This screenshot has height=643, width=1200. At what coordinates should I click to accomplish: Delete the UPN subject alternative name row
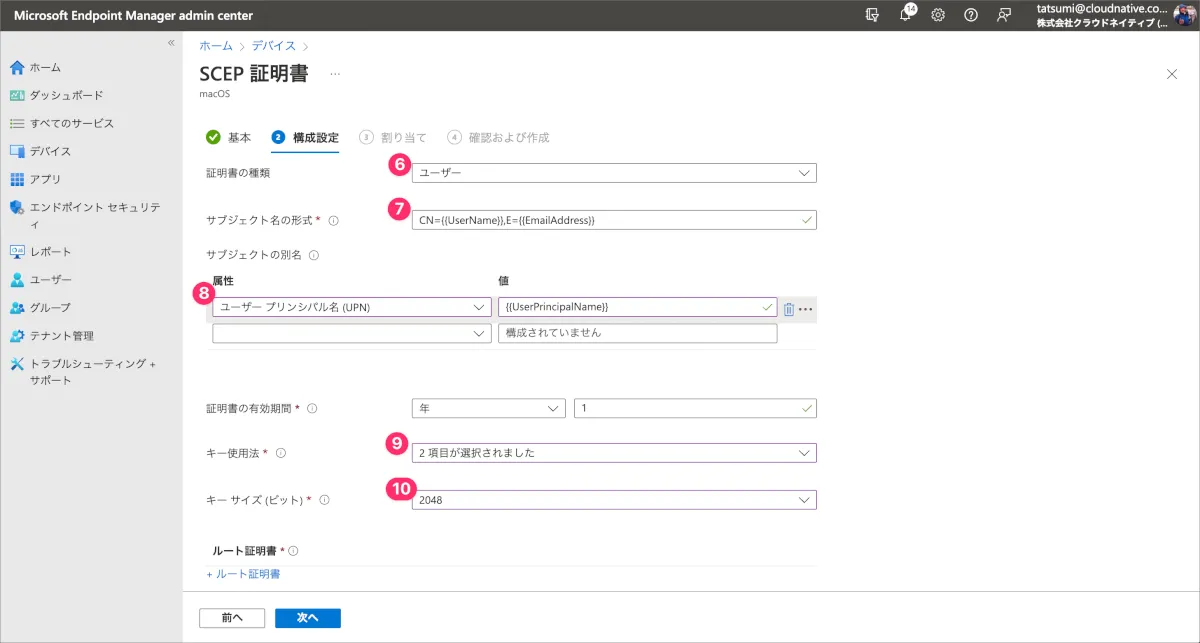(x=788, y=309)
